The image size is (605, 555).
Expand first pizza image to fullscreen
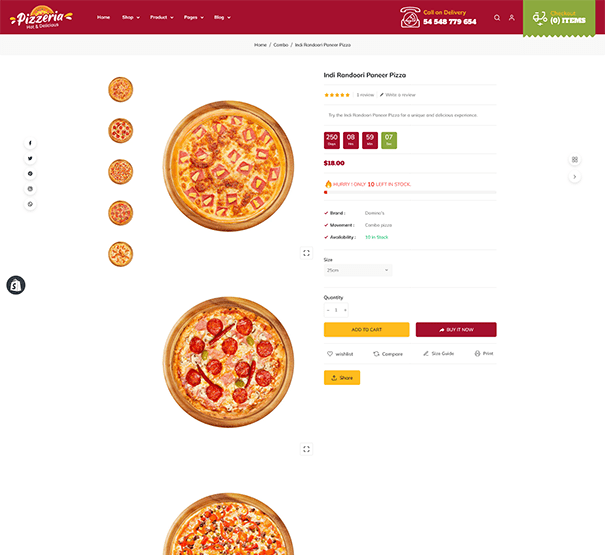click(306, 253)
